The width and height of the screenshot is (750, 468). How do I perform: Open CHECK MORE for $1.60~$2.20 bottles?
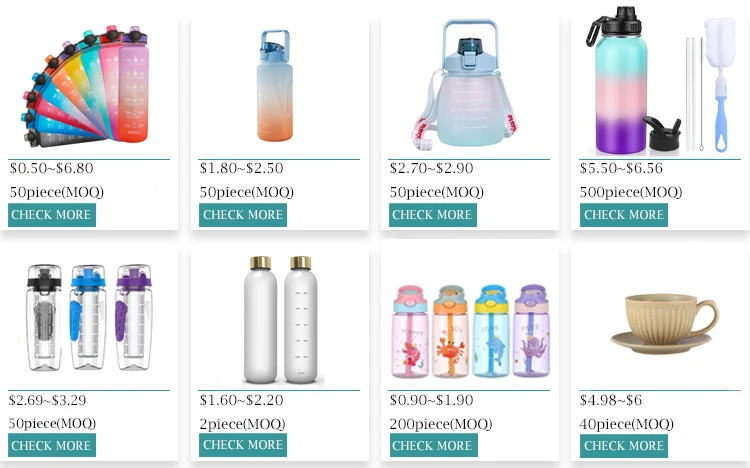click(243, 445)
